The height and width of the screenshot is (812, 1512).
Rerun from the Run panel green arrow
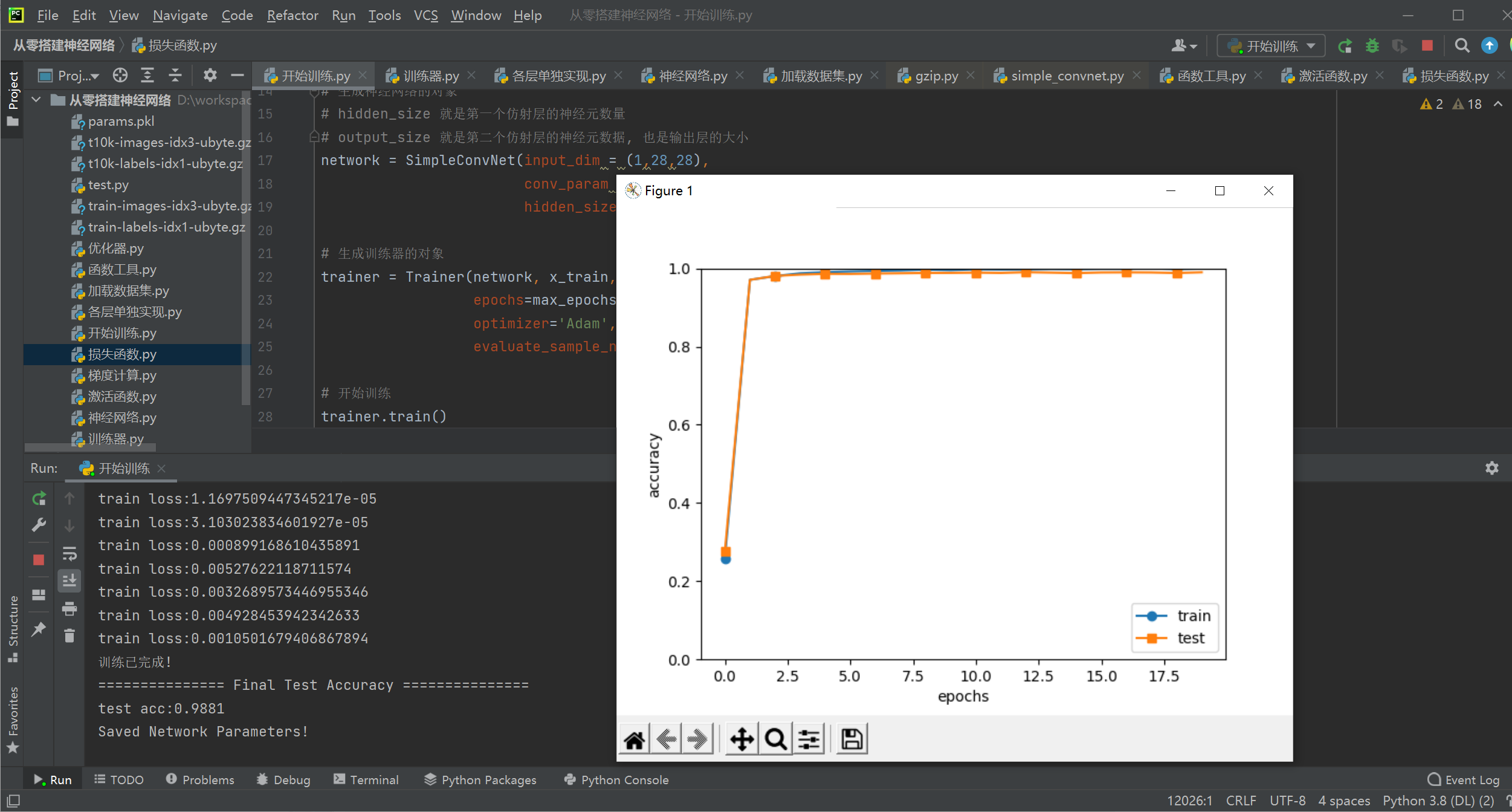coord(39,499)
